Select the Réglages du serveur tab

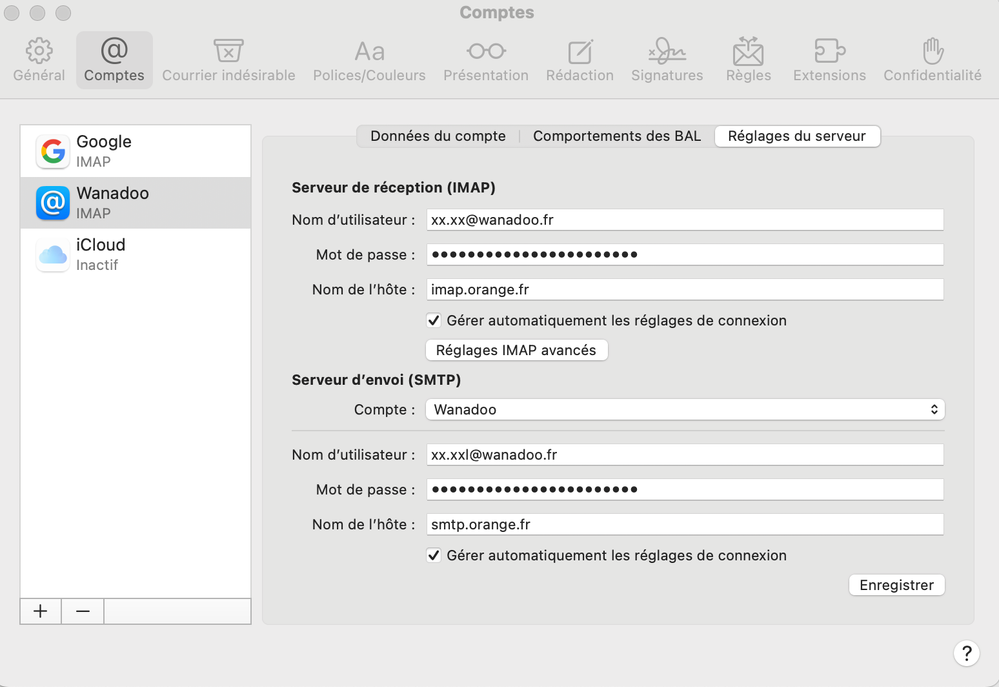click(x=797, y=136)
